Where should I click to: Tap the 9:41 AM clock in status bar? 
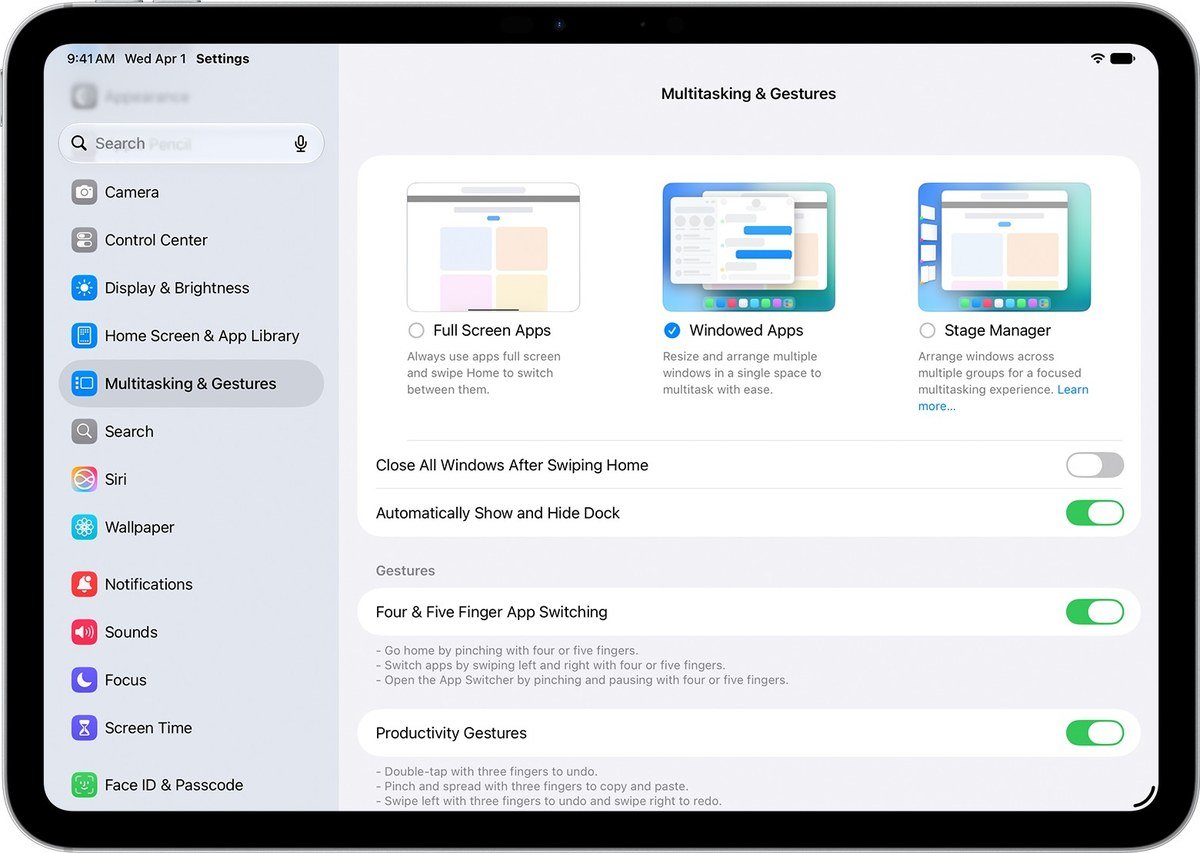(x=91, y=59)
